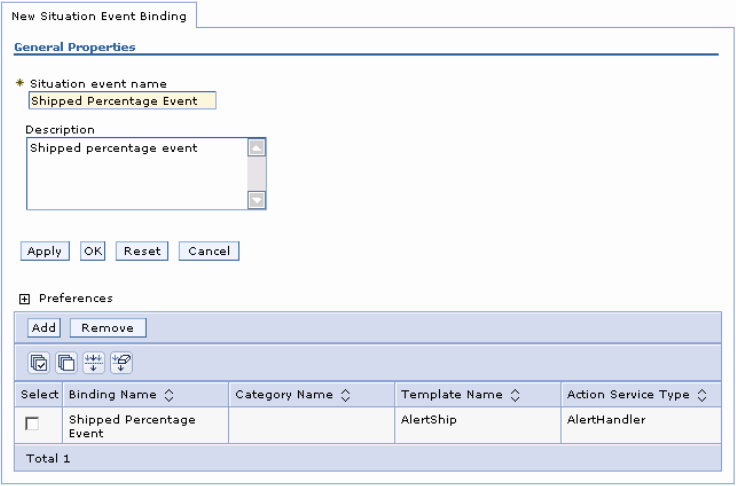The image size is (736, 486).
Task: Click the Select All items icon
Action: [x=39, y=362]
